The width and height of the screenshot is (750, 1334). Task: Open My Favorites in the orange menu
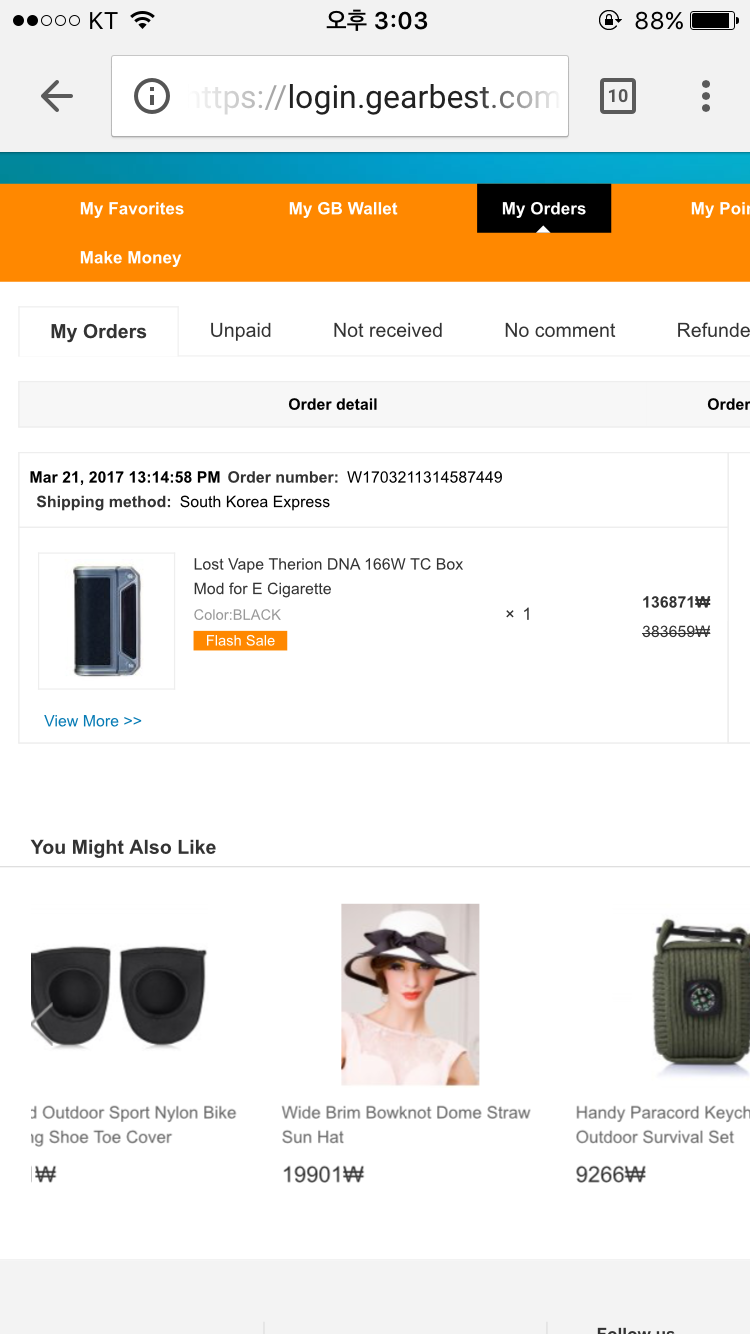click(x=132, y=209)
